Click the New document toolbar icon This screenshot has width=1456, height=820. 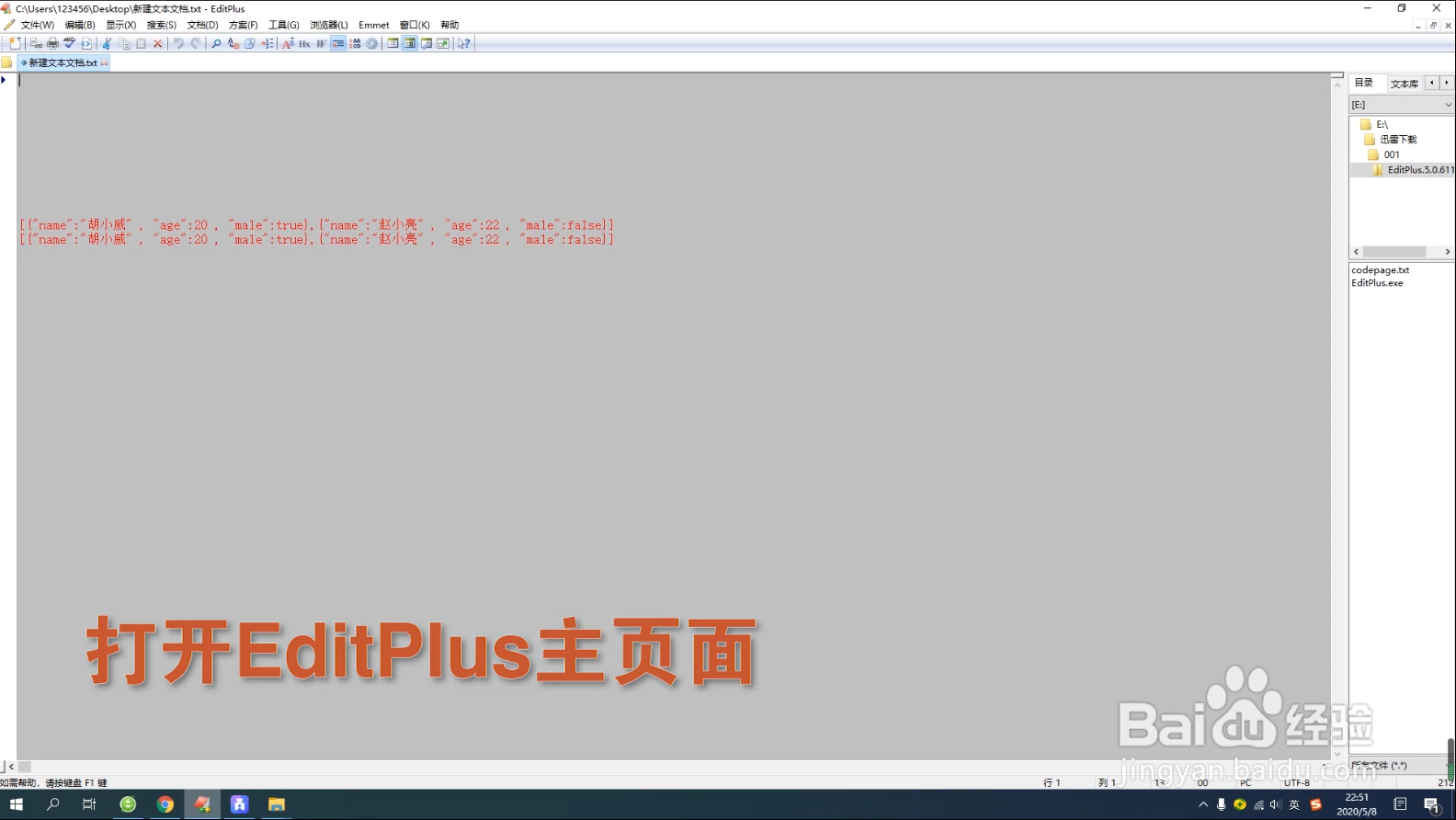[x=15, y=43]
